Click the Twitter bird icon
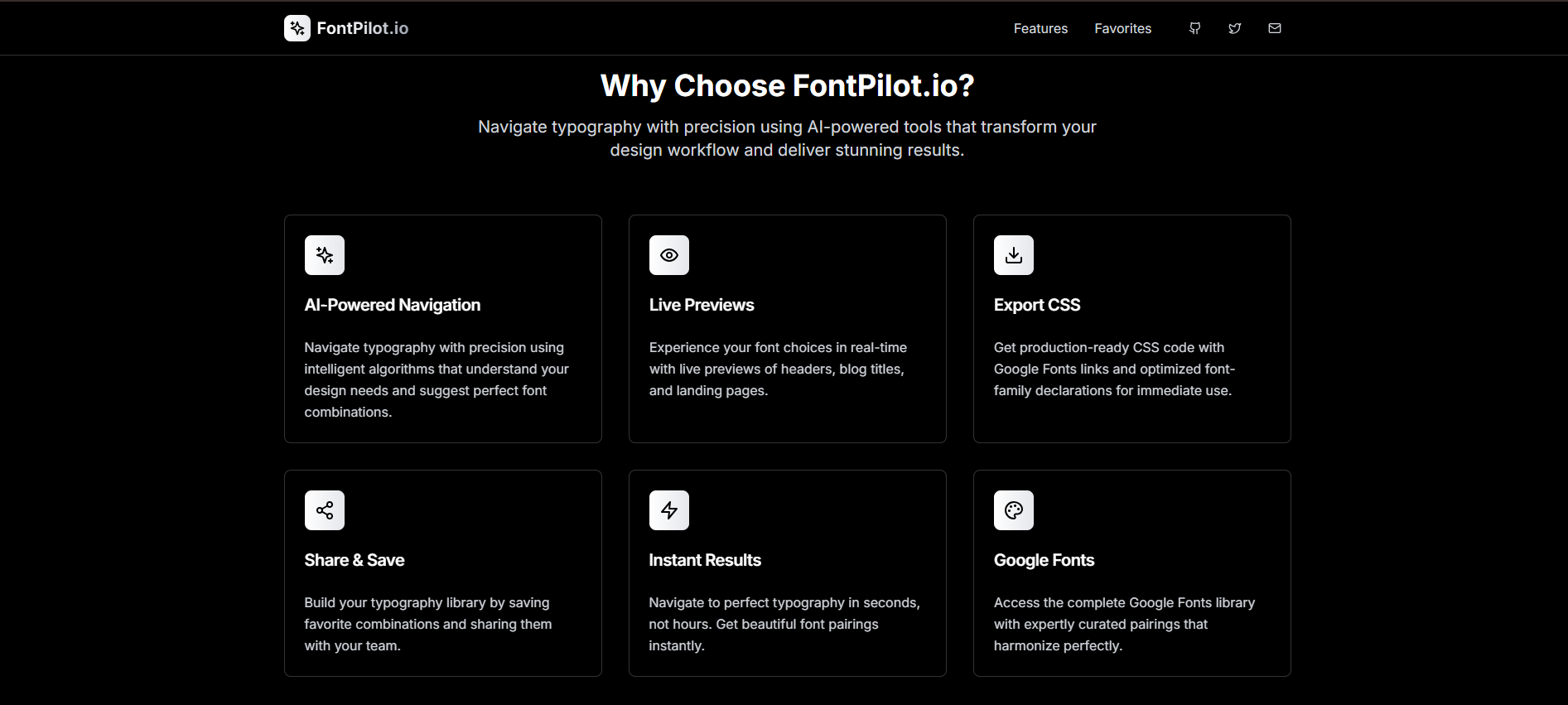The height and width of the screenshot is (705, 1568). [x=1234, y=27]
